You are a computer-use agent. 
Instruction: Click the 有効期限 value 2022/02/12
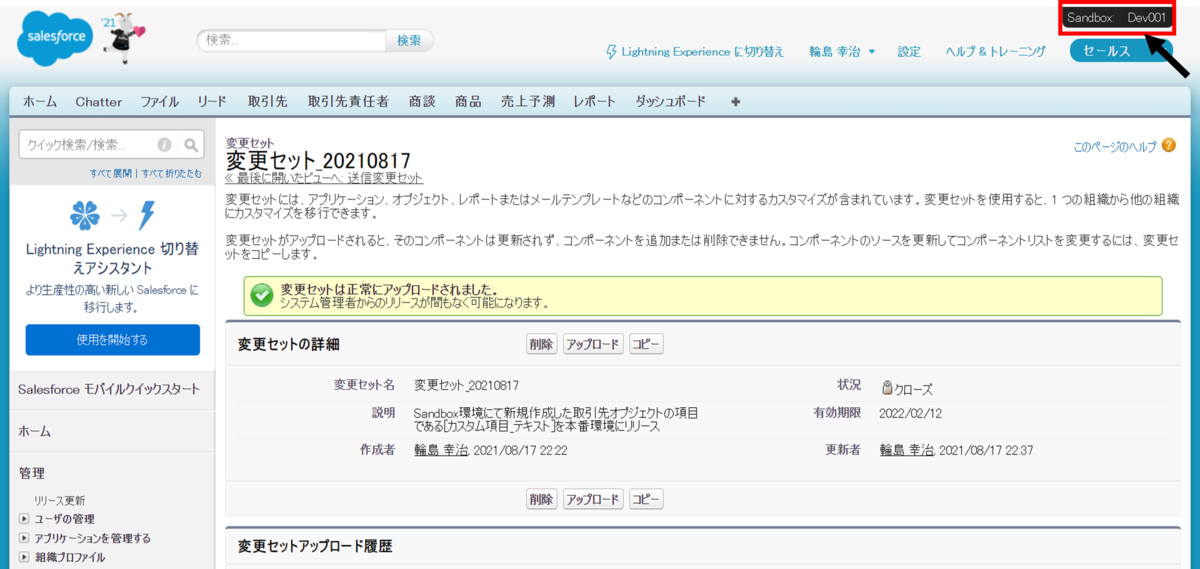click(911, 412)
